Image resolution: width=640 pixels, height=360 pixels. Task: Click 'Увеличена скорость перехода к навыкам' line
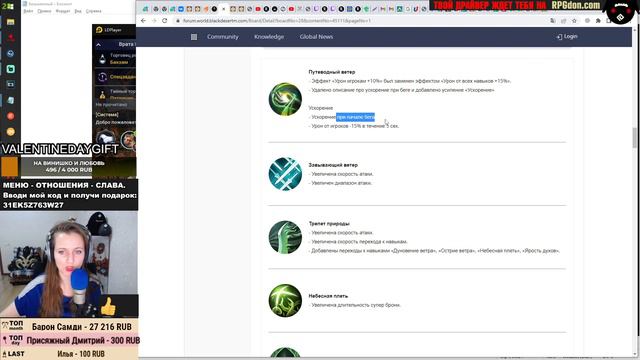click(x=358, y=242)
